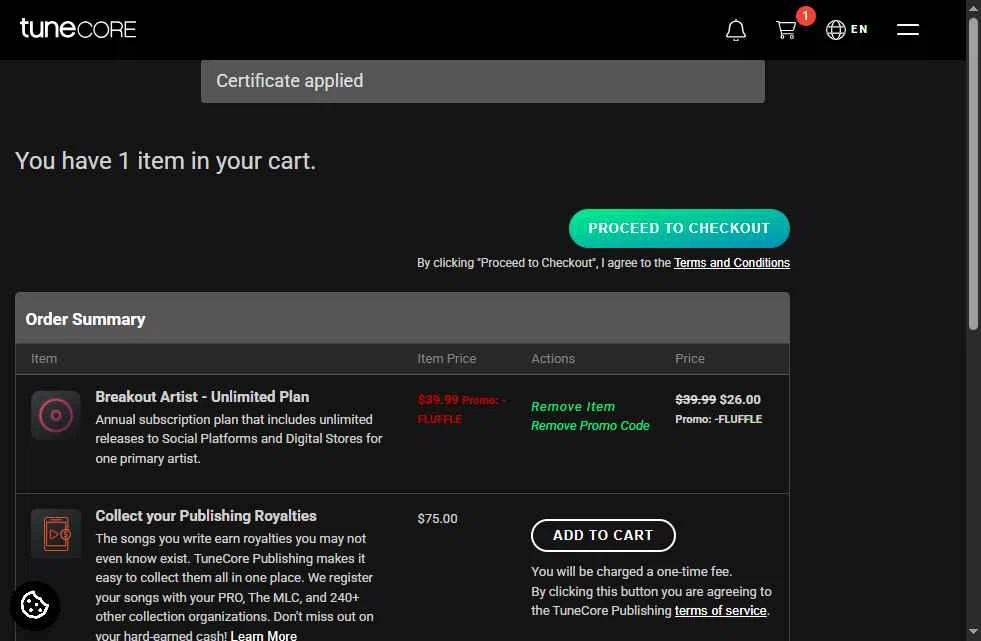Image resolution: width=981 pixels, height=641 pixels.
Task: Click the scrollbar down arrow
Action: point(973,632)
